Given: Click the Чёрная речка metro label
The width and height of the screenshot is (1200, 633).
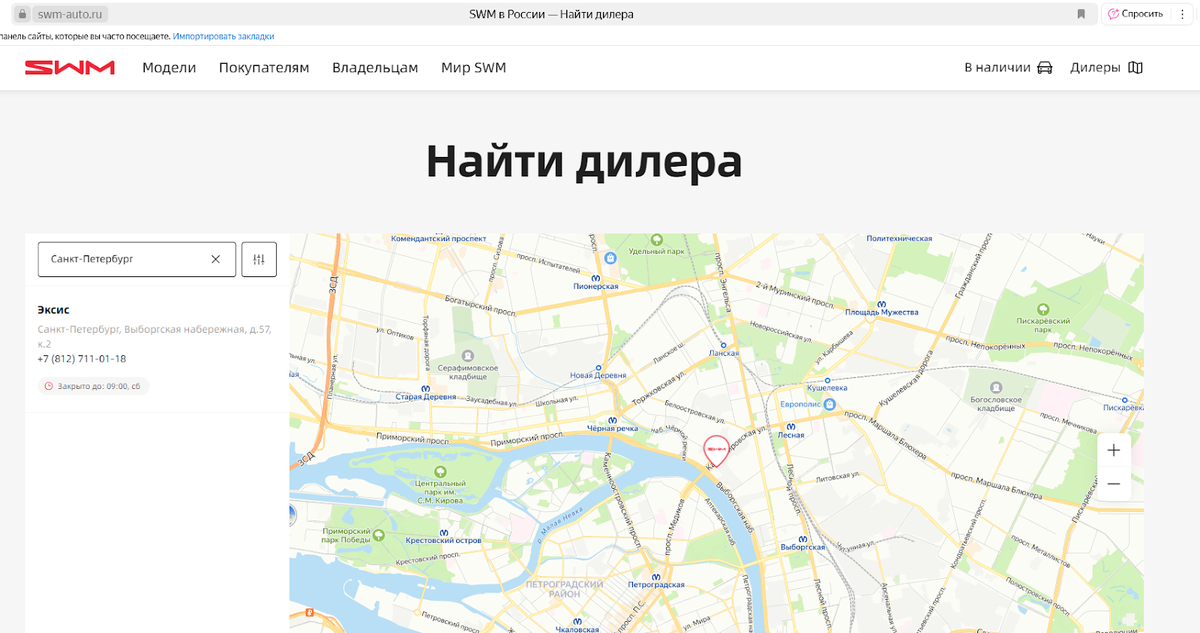Looking at the screenshot, I should (613, 428).
